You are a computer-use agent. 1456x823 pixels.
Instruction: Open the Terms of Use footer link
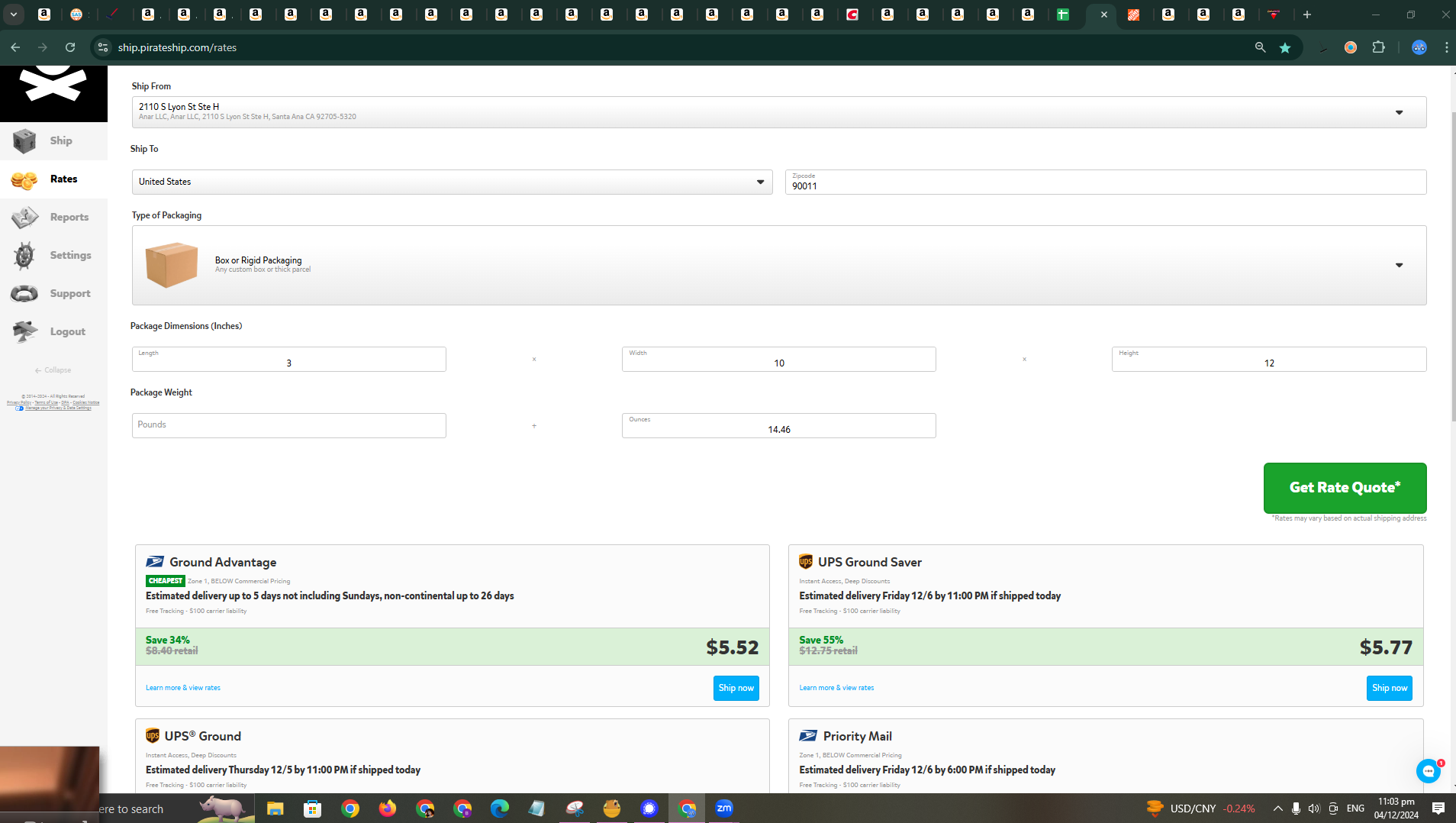47,402
